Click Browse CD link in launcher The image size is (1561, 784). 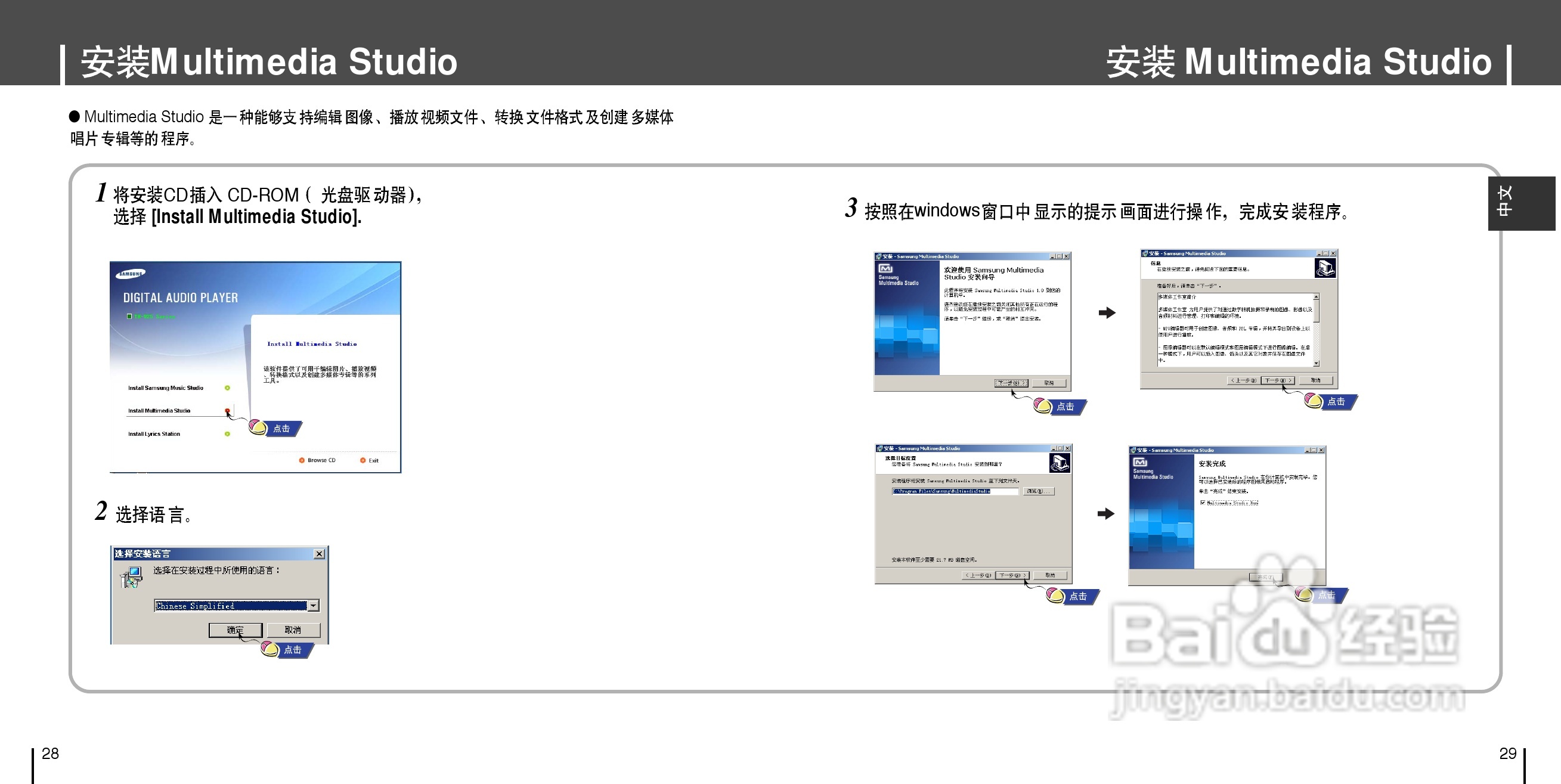point(321,460)
